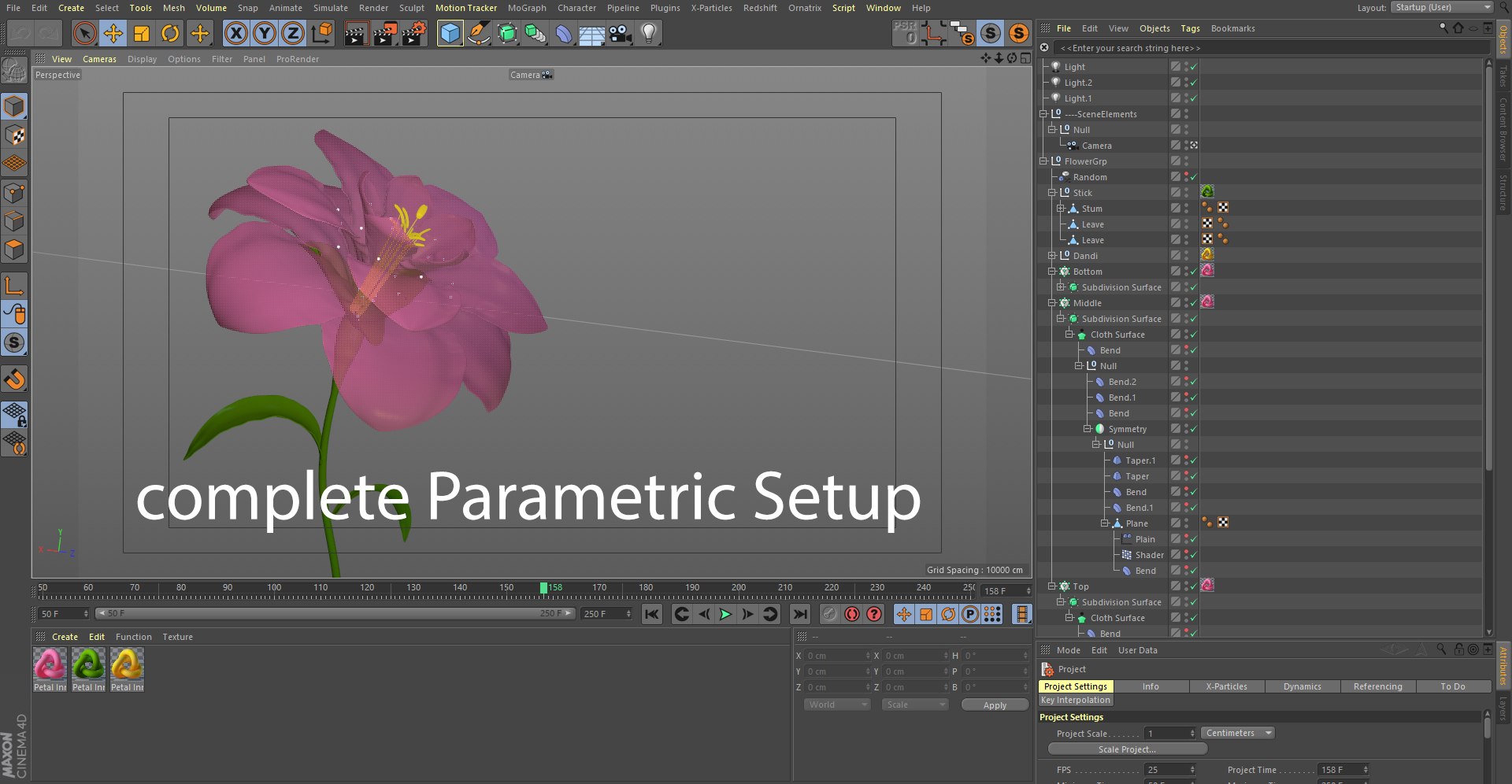Toggle the X axis lock
Screen dimensions: 1512x784
coord(235,33)
